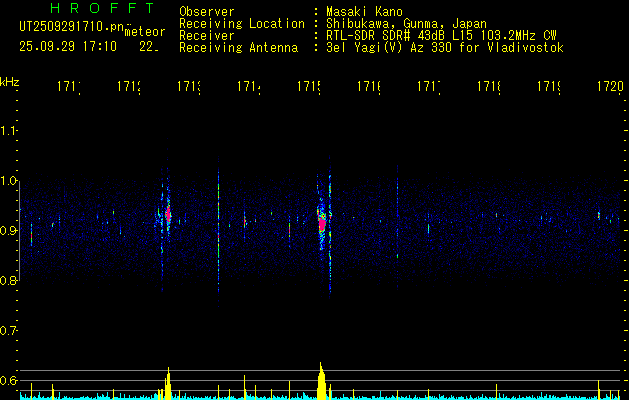
Task: Click the 0.8 frequency axis label
Action: 9,281
